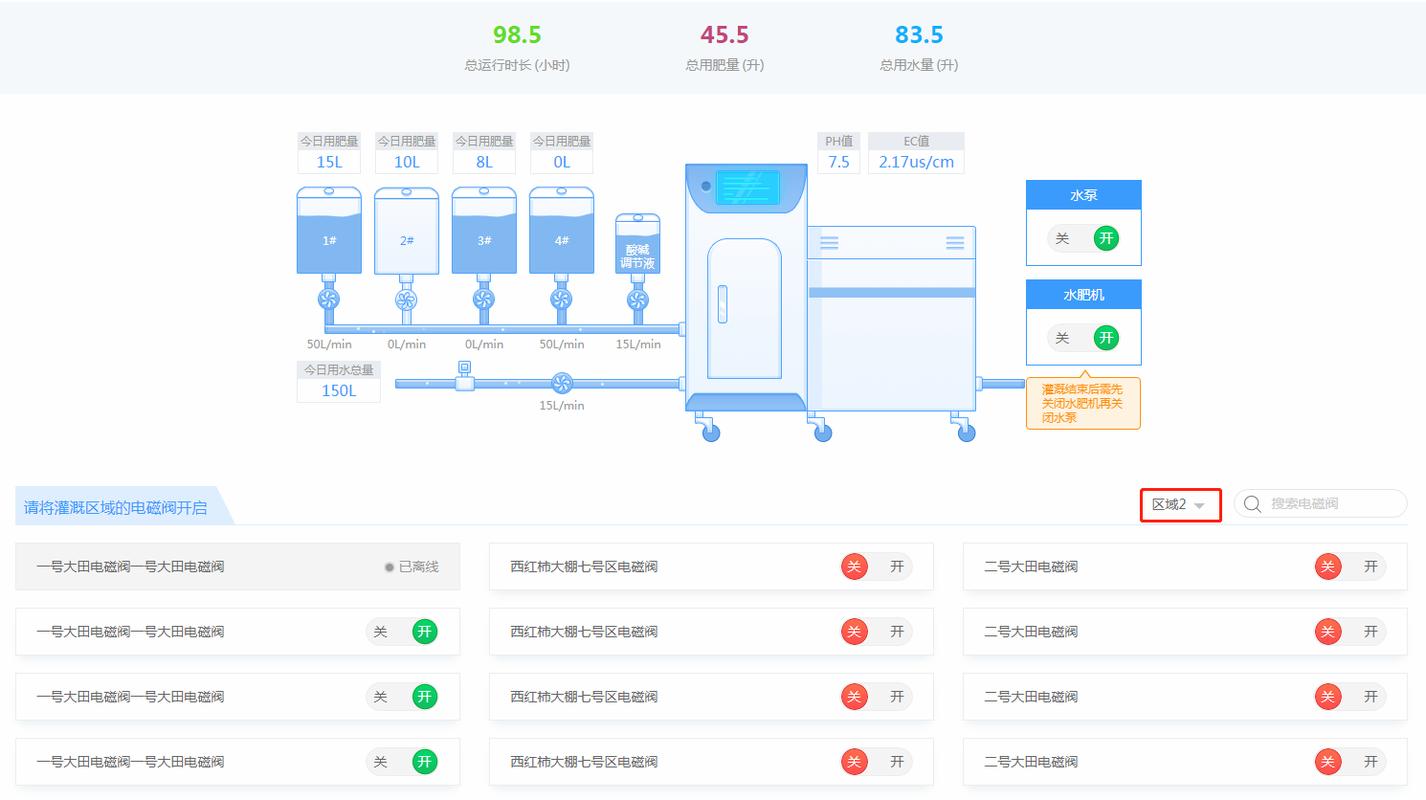Click the 今日用水总量 label

pyautogui.click(x=339, y=370)
